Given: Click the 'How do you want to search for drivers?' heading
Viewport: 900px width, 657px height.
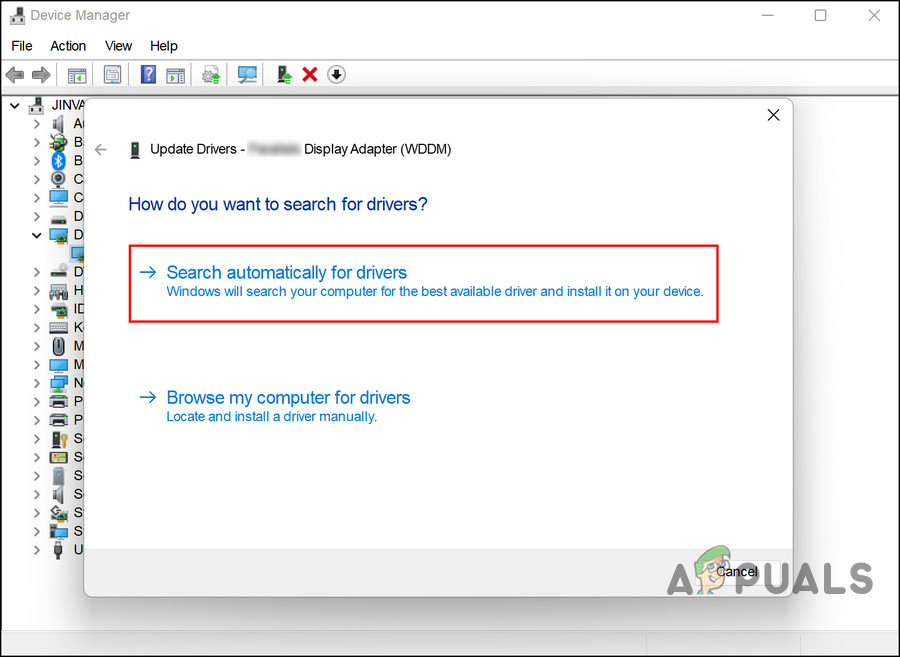Looking at the screenshot, I should coord(278,204).
